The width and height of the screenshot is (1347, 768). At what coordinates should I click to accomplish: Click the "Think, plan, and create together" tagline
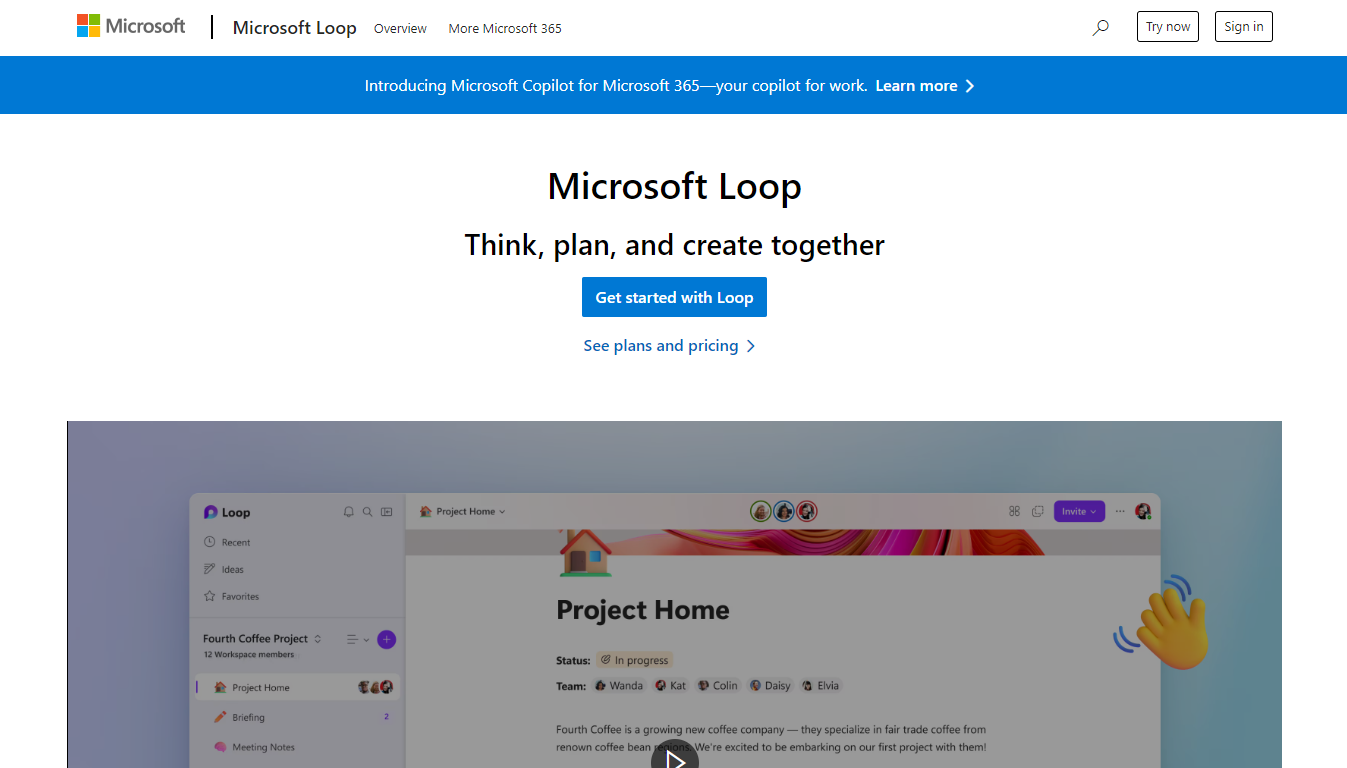[x=675, y=245]
